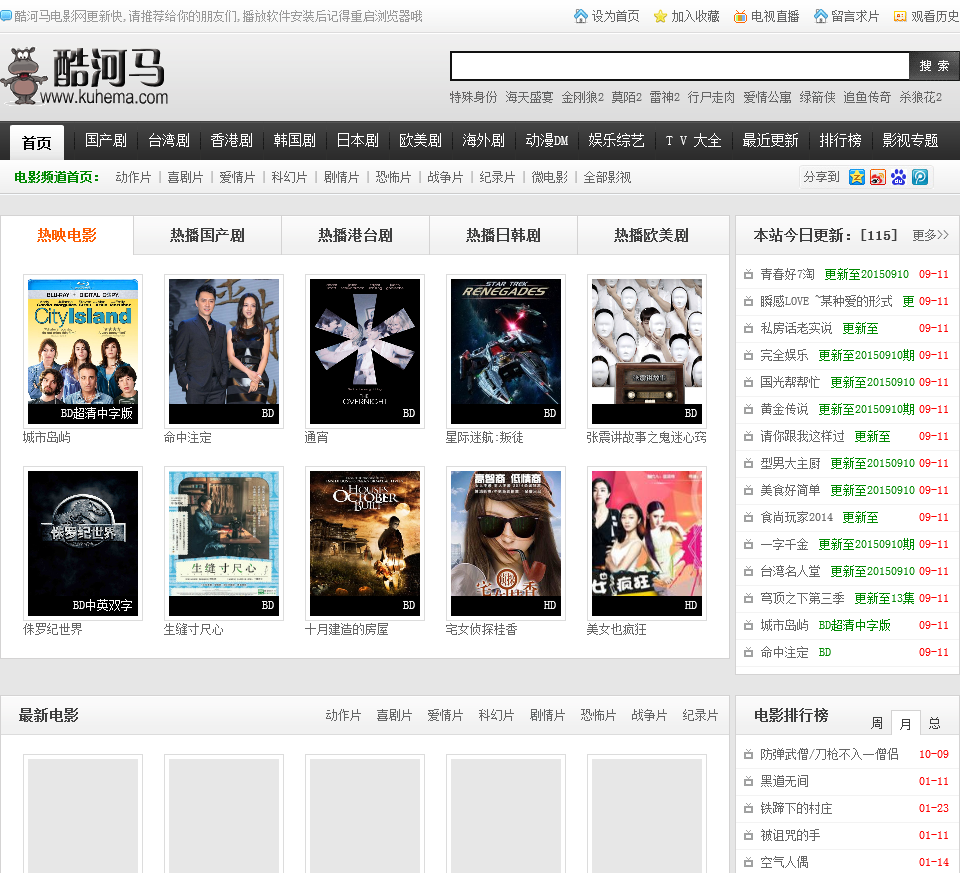Click the 搜索 search button
Image resolution: width=960 pixels, height=873 pixels.
point(934,66)
